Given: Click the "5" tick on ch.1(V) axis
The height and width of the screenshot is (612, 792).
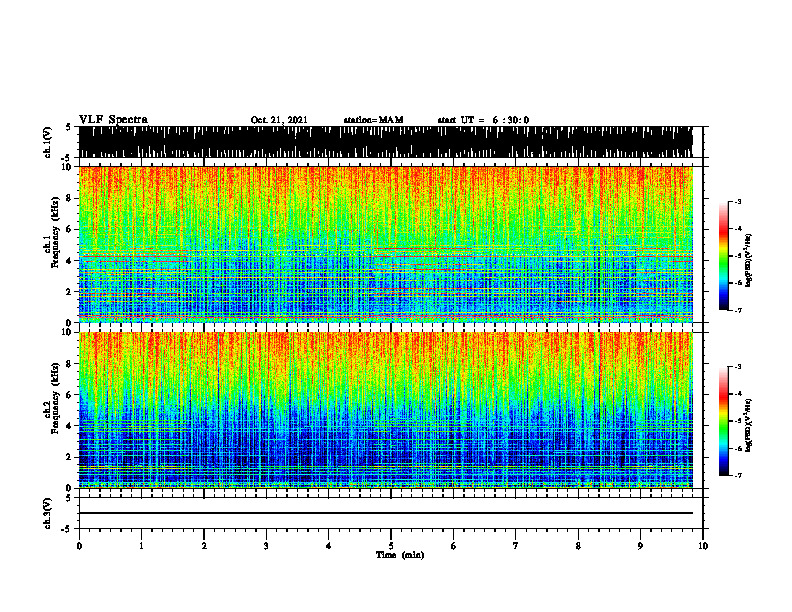Looking at the screenshot, I should [x=69, y=128].
